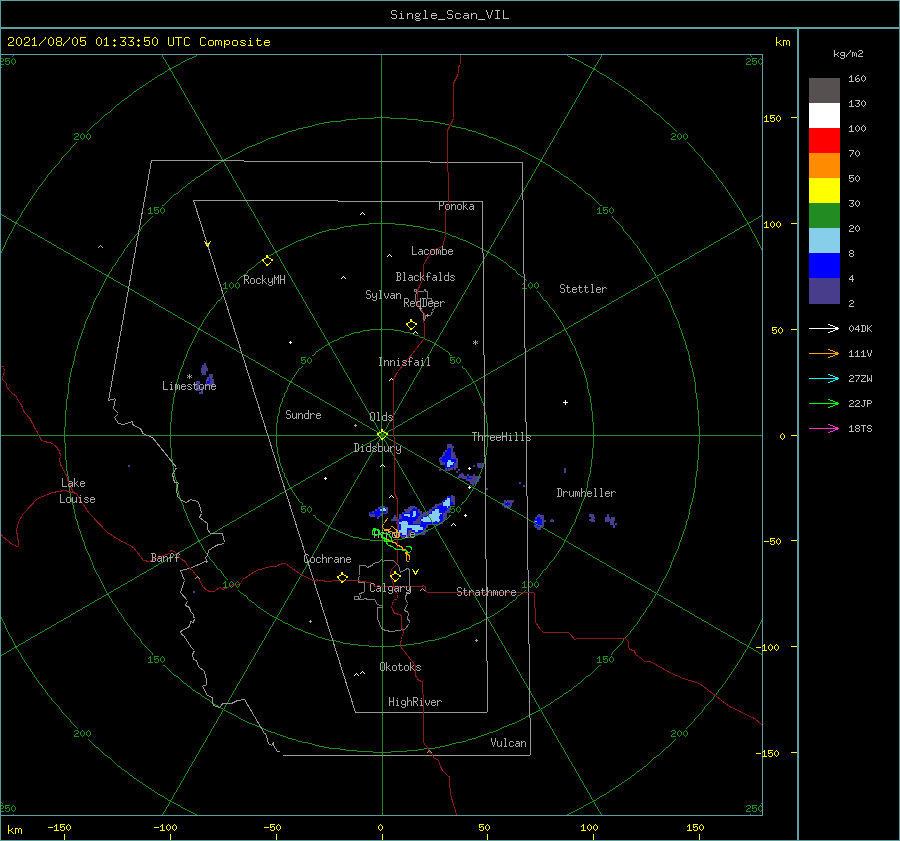Click the Didsbury city label
This screenshot has width=900, height=841.
tap(377, 448)
